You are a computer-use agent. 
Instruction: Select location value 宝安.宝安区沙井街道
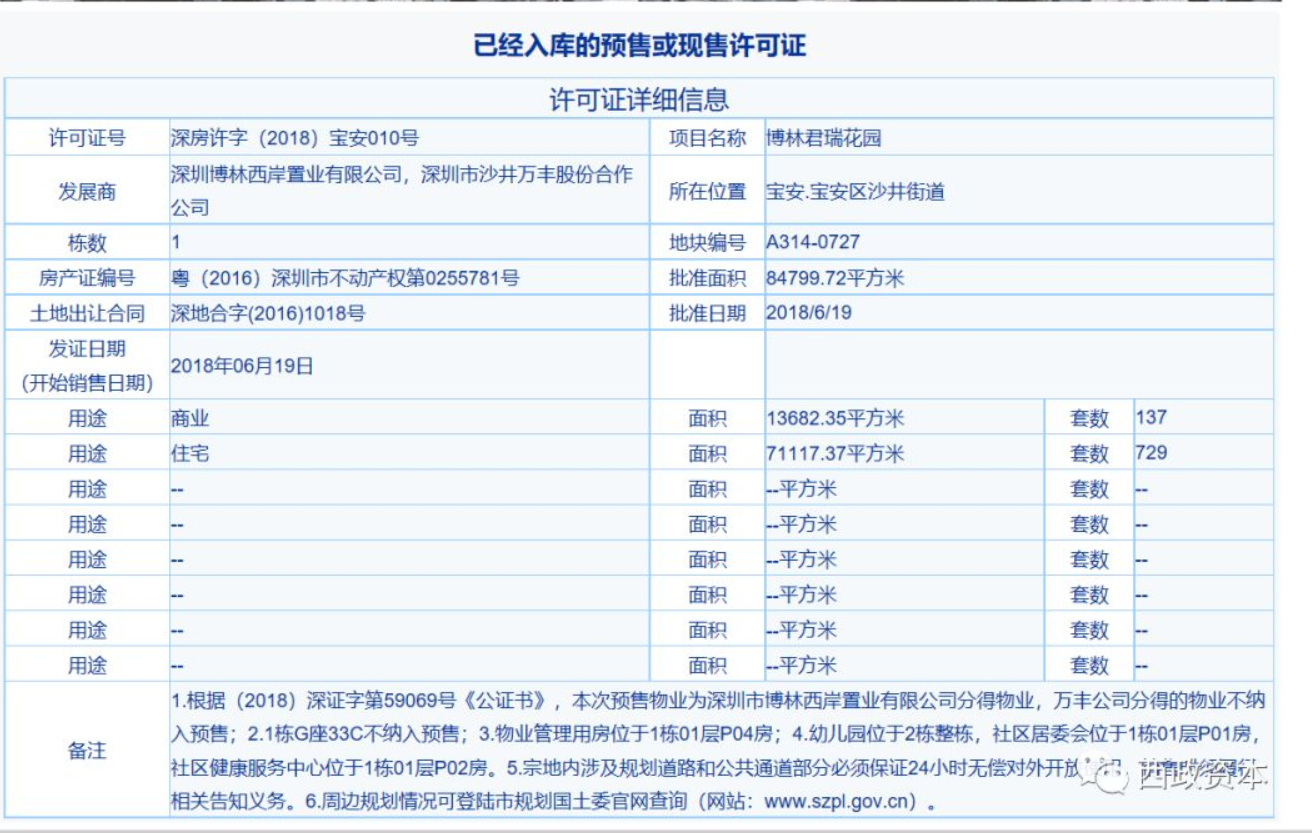point(856,191)
